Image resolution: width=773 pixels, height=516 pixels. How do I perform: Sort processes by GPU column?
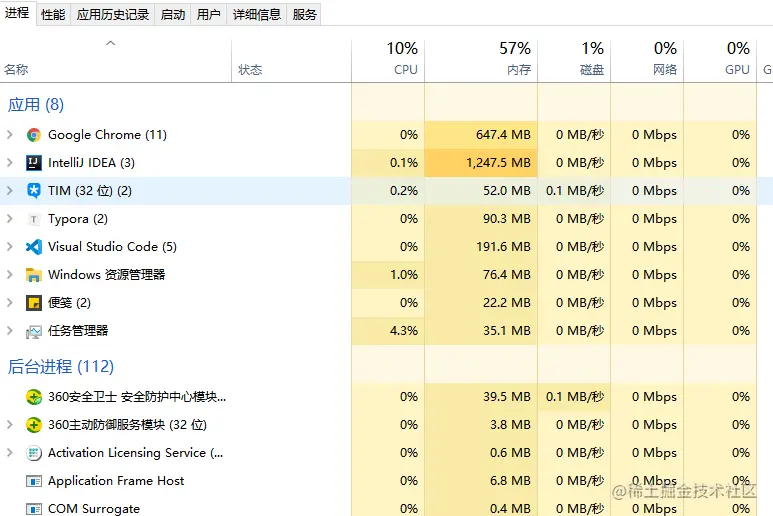click(x=720, y=61)
